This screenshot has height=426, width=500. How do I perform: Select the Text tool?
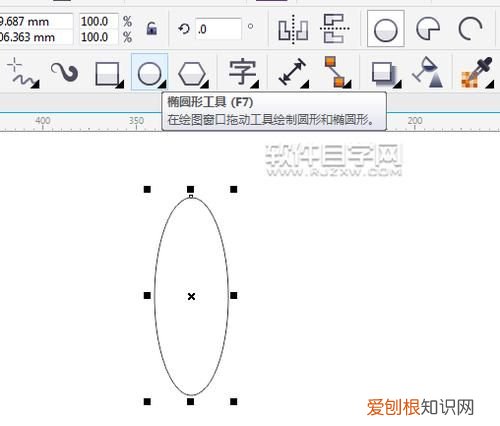[x=243, y=72]
